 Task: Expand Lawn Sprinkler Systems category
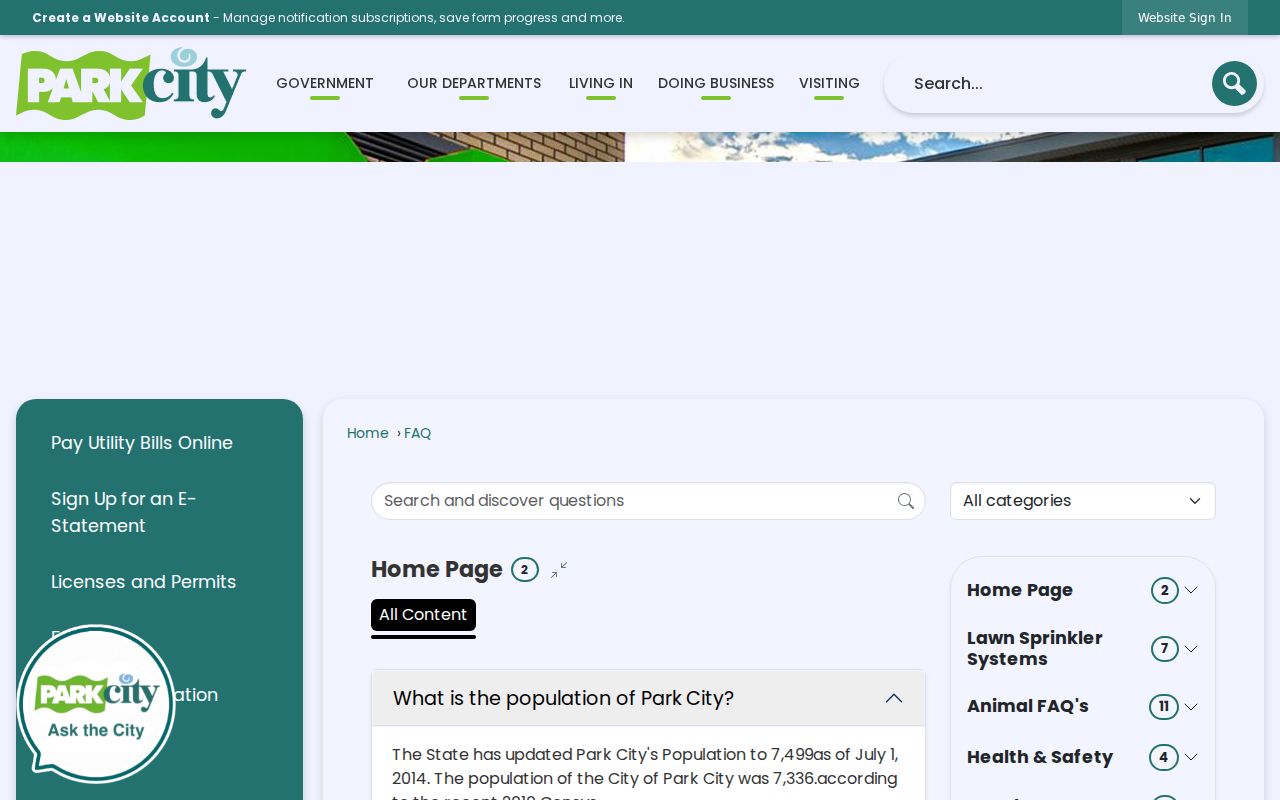click(x=1191, y=649)
